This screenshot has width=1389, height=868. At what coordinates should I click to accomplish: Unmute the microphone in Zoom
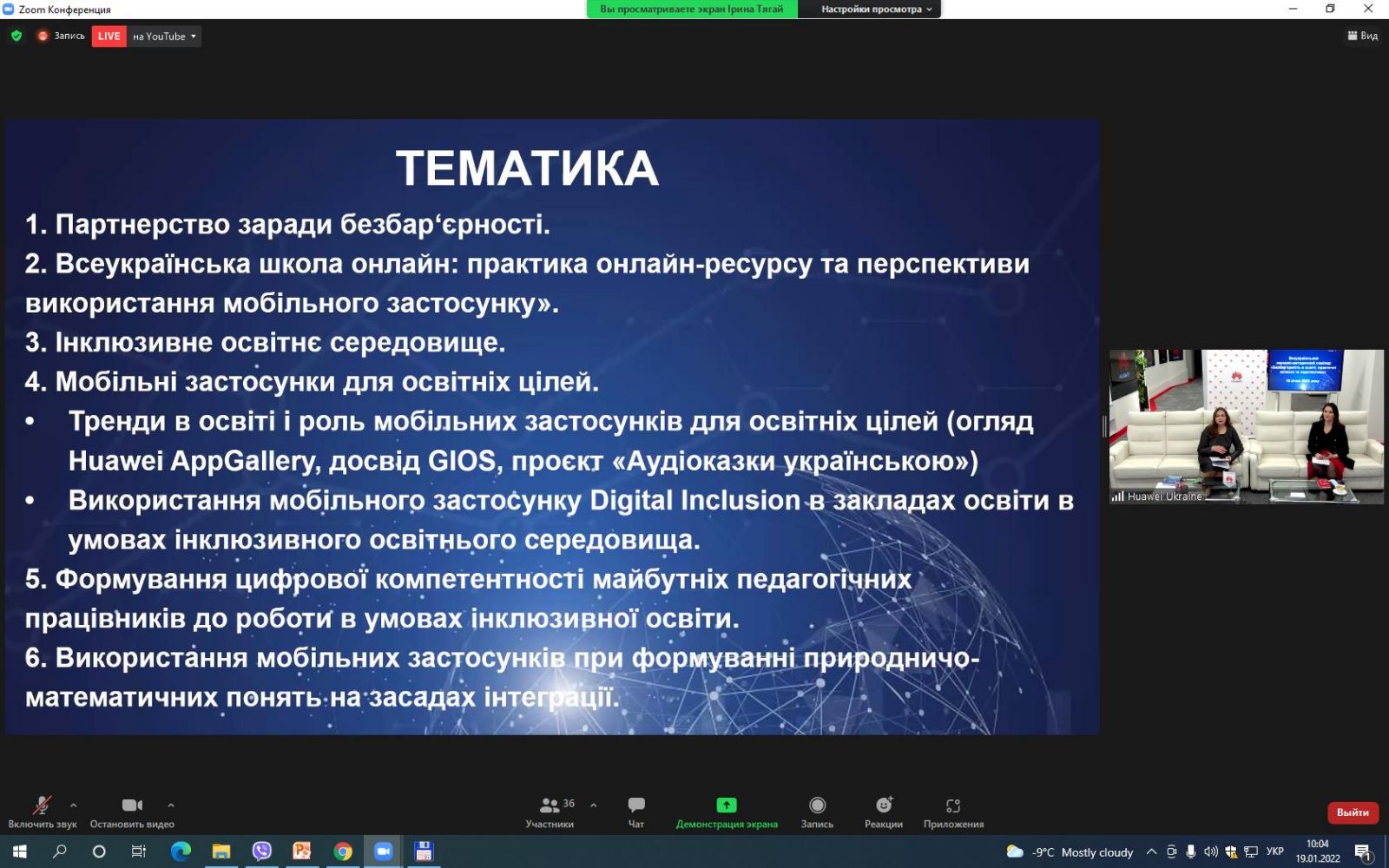tap(42, 806)
